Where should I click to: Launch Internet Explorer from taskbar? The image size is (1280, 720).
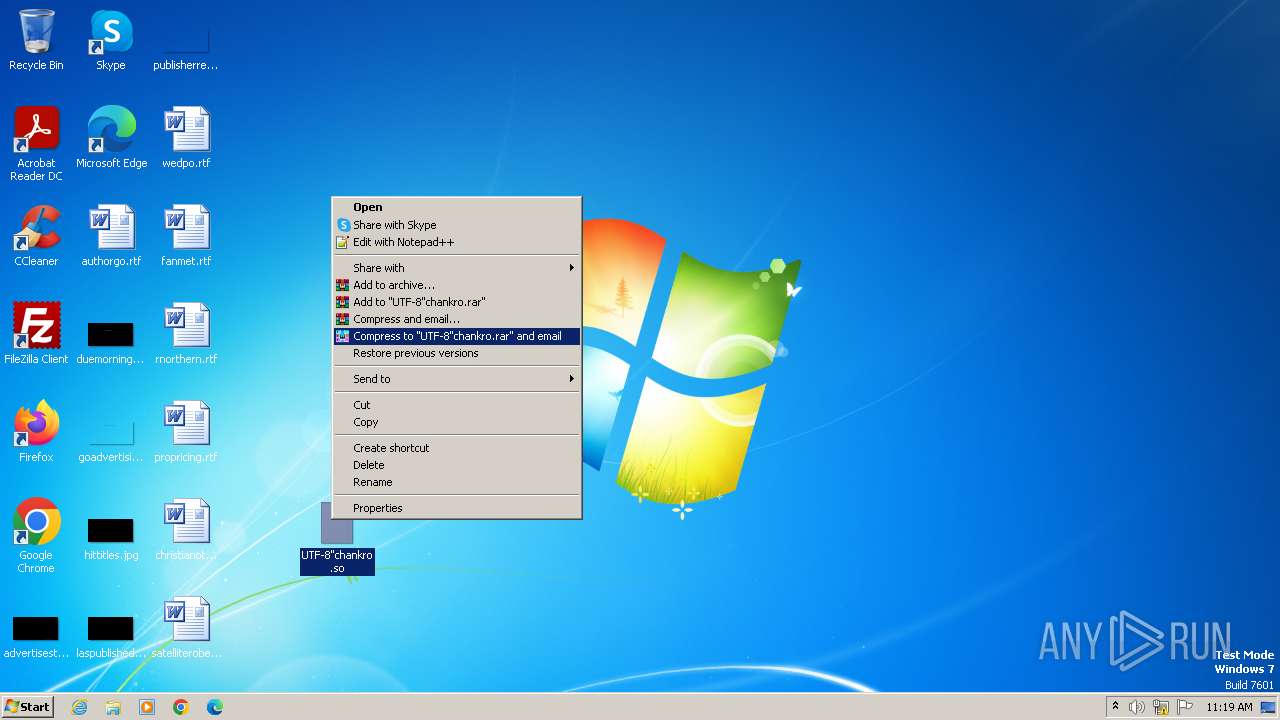pos(79,707)
